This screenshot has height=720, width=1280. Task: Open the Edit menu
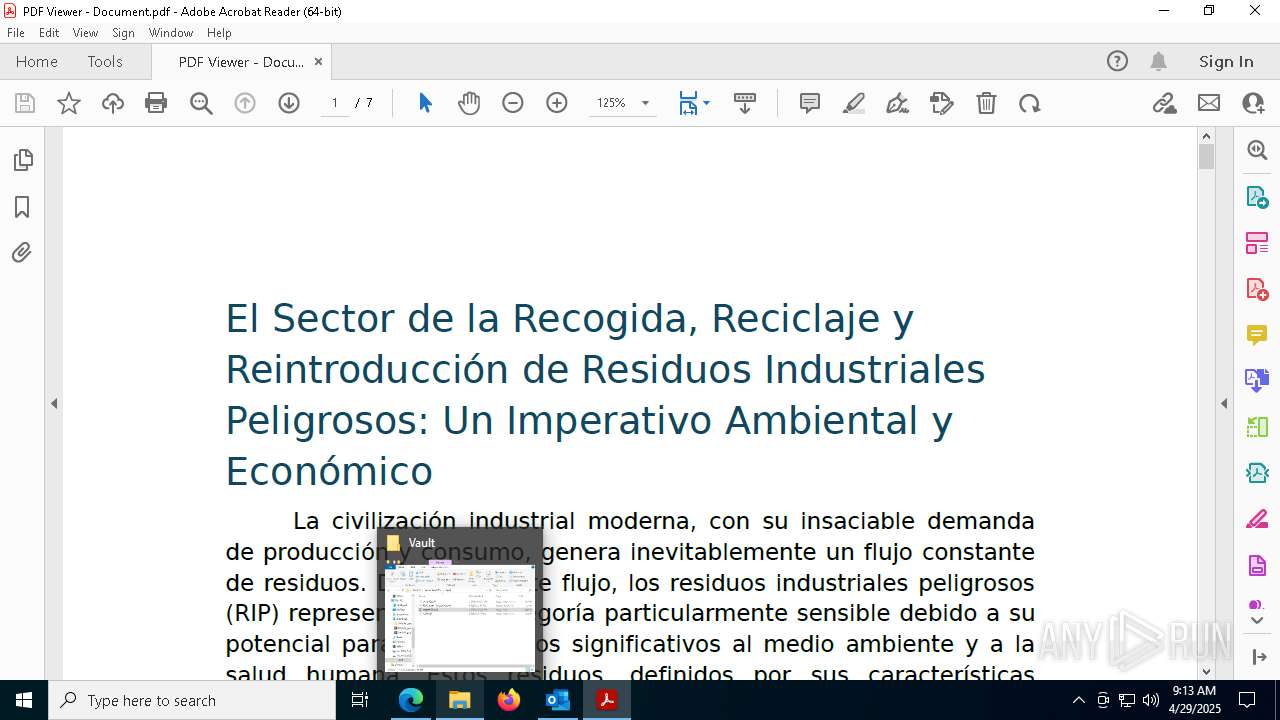pyautogui.click(x=49, y=33)
